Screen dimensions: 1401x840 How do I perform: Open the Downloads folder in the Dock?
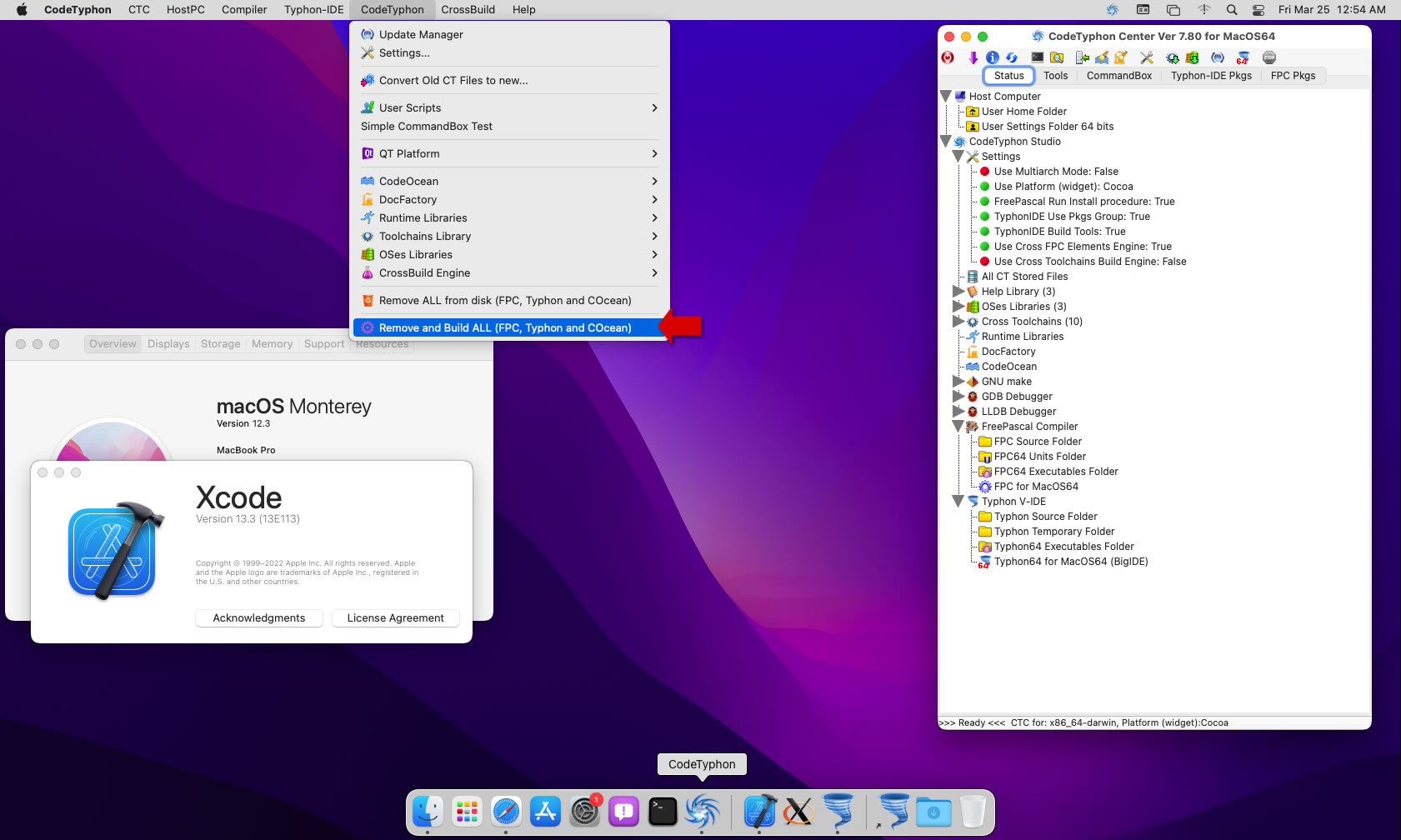(x=933, y=811)
